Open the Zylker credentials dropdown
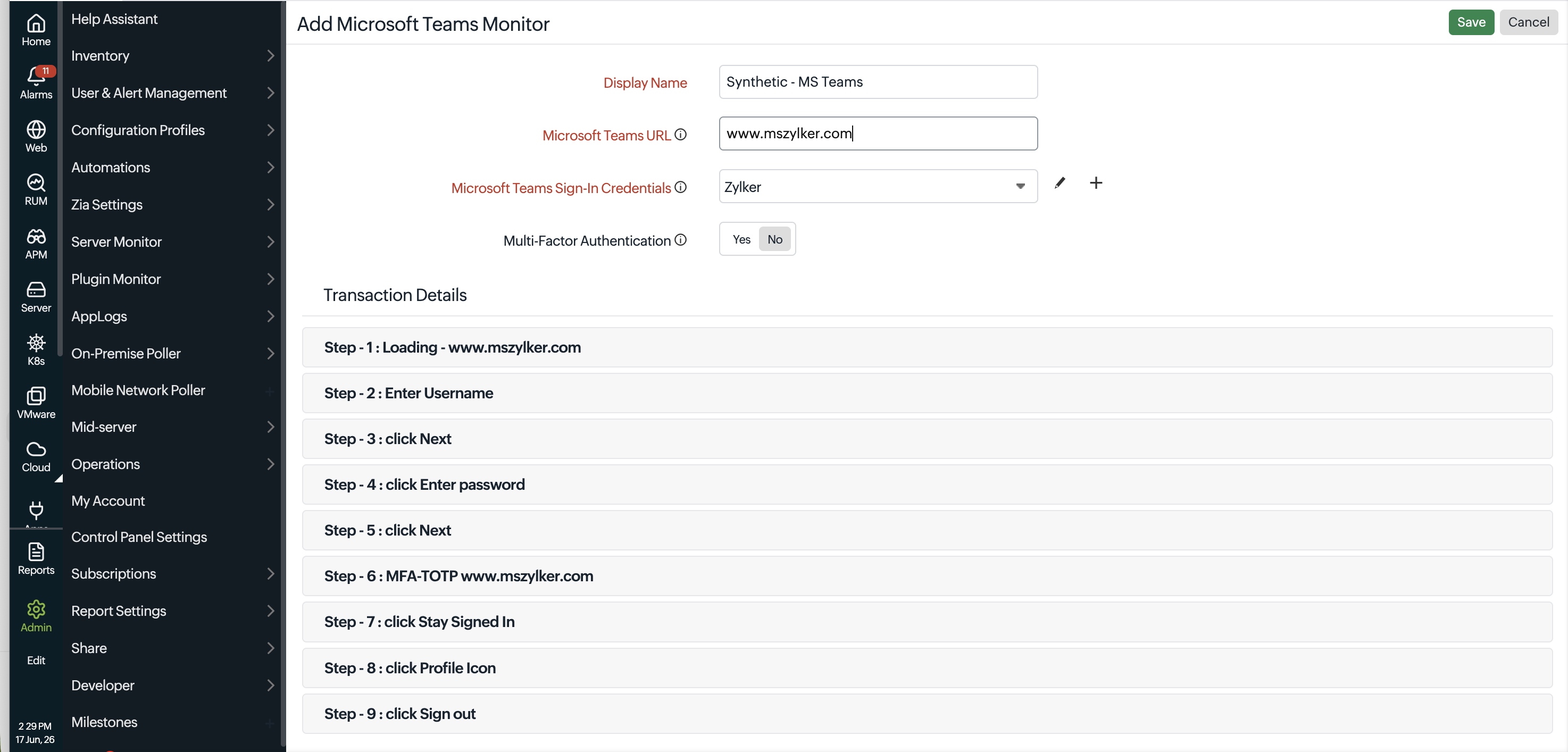Image resolution: width=1568 pixels, height=752 pixels. coord(878,186)
